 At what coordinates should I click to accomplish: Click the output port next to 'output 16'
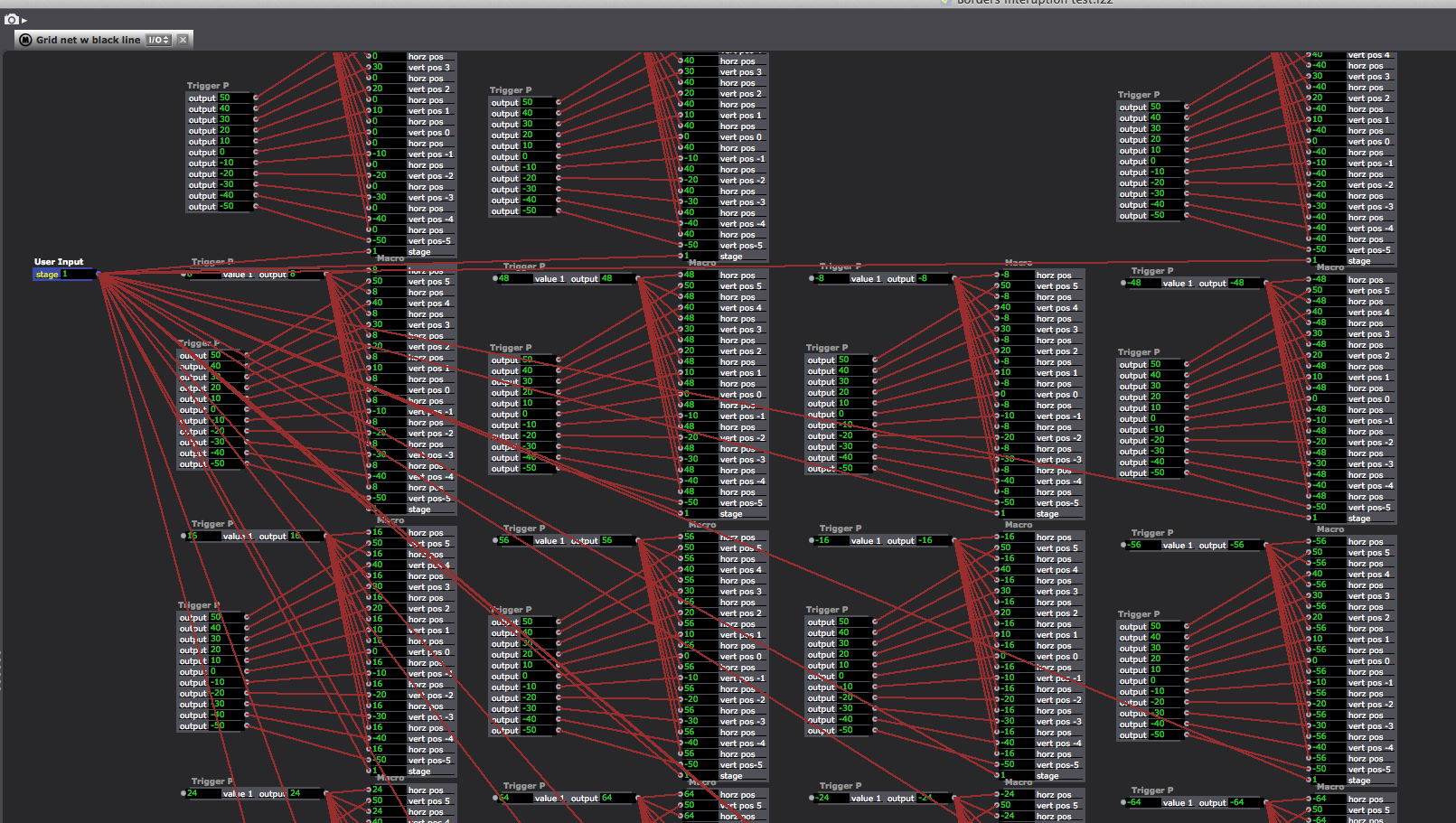tap(326, 536)
